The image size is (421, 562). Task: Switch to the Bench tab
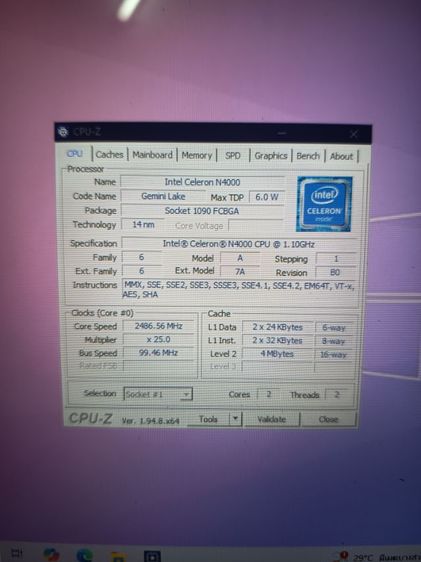pyautogui.click(x=308, y=156)
